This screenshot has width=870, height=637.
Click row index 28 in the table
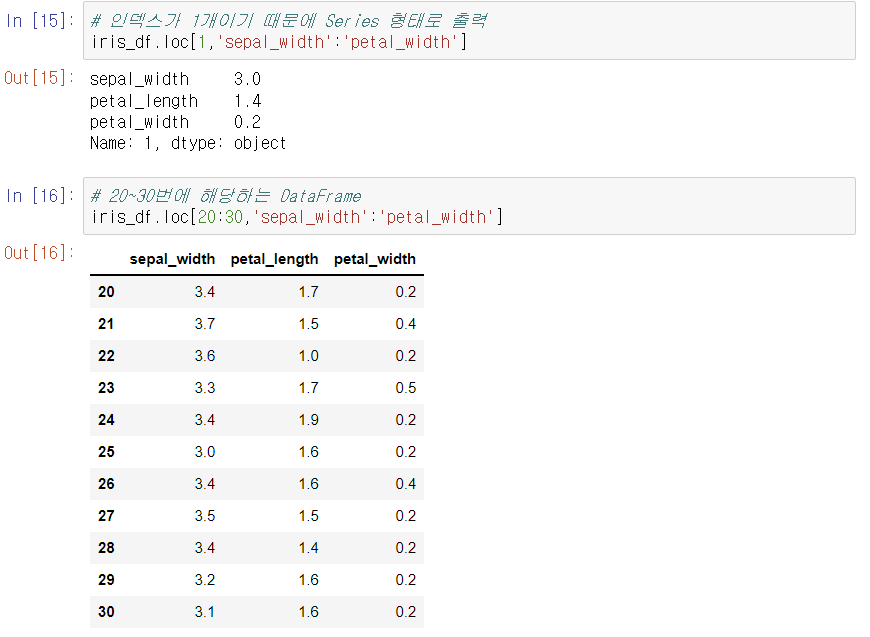click(106, 548)
